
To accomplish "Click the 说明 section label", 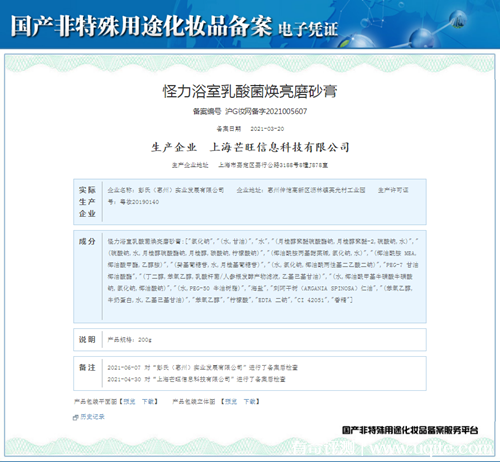I will (87, 340).
